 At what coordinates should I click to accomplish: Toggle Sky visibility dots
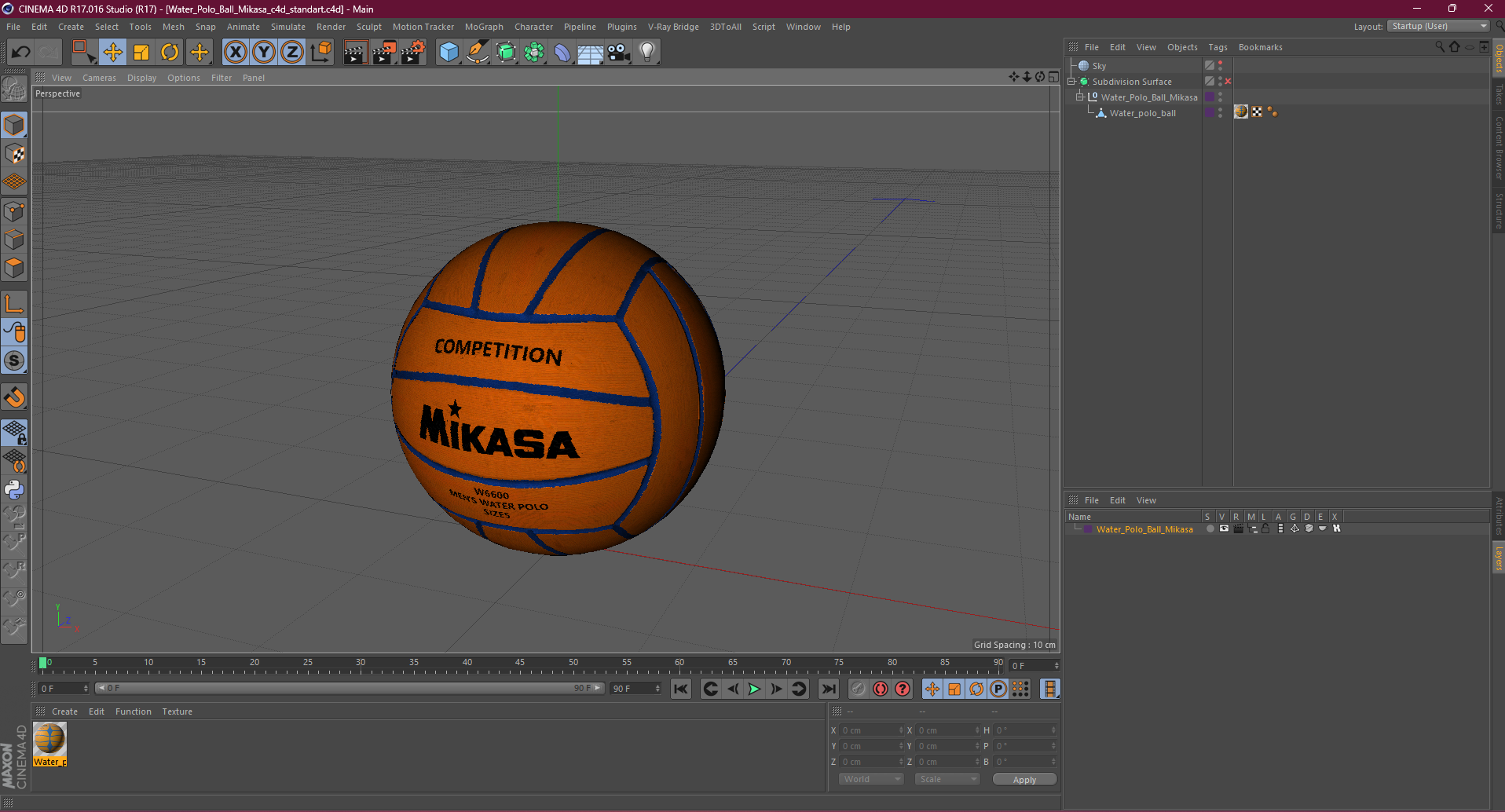(x=1220, y=66)
